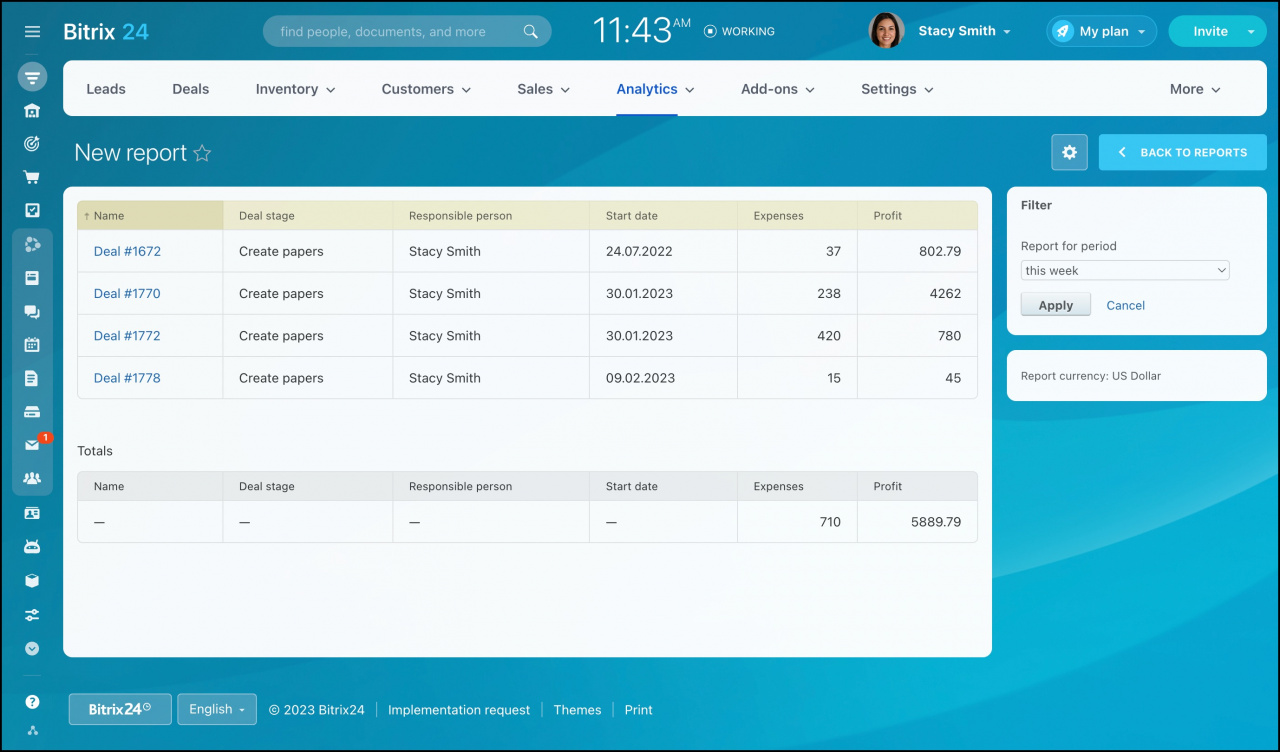Expand the Analytics menu

pos(655,89)
